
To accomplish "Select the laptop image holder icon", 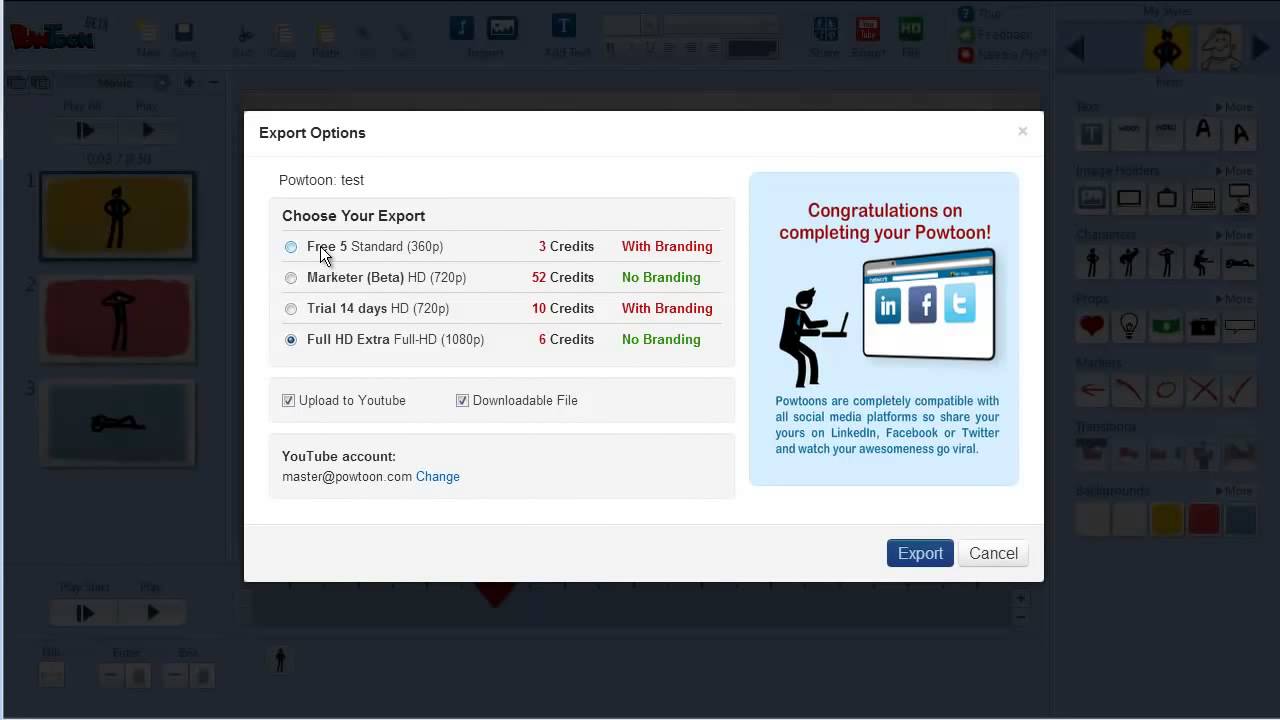I will (x=1203, y=198).
